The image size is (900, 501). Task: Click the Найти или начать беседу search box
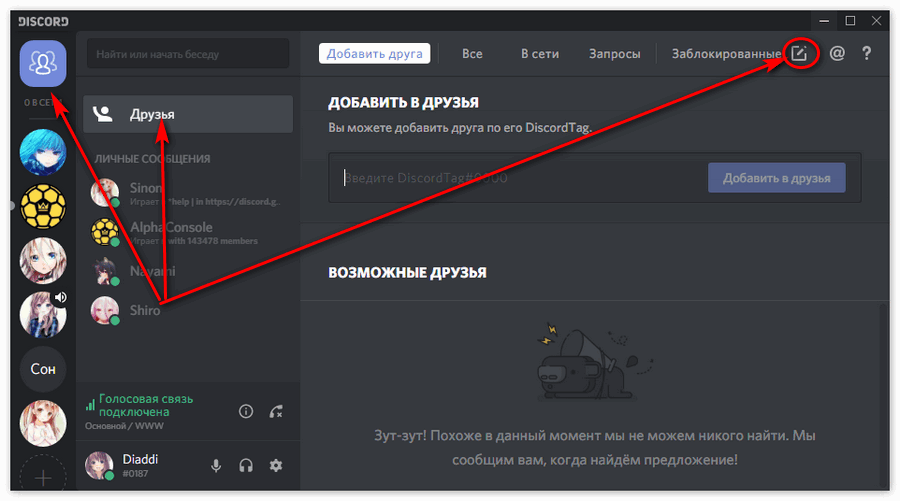point(188,55)
